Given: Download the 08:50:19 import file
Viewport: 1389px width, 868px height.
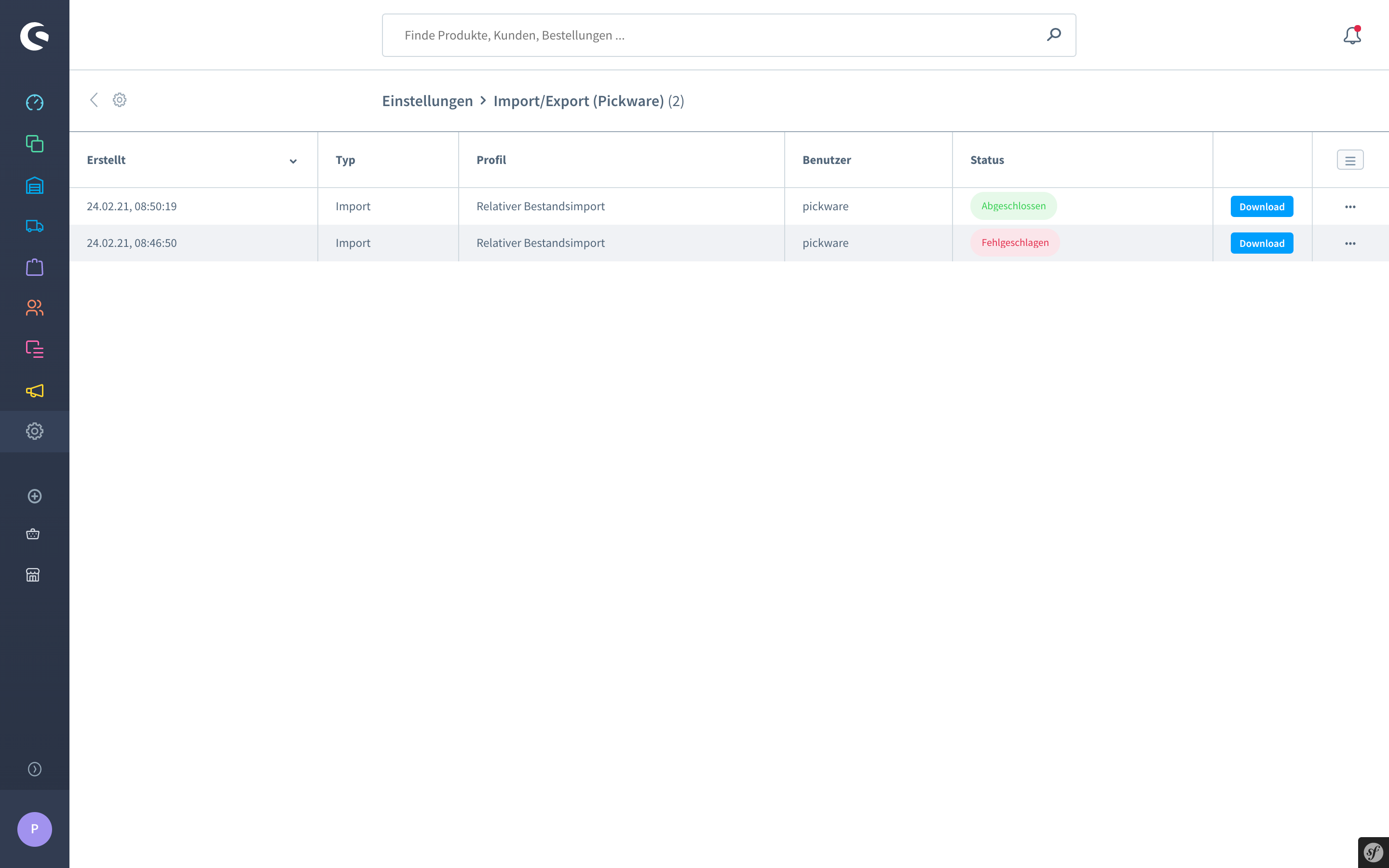Looking at the screenshot, I should (x=1262, y=207).
